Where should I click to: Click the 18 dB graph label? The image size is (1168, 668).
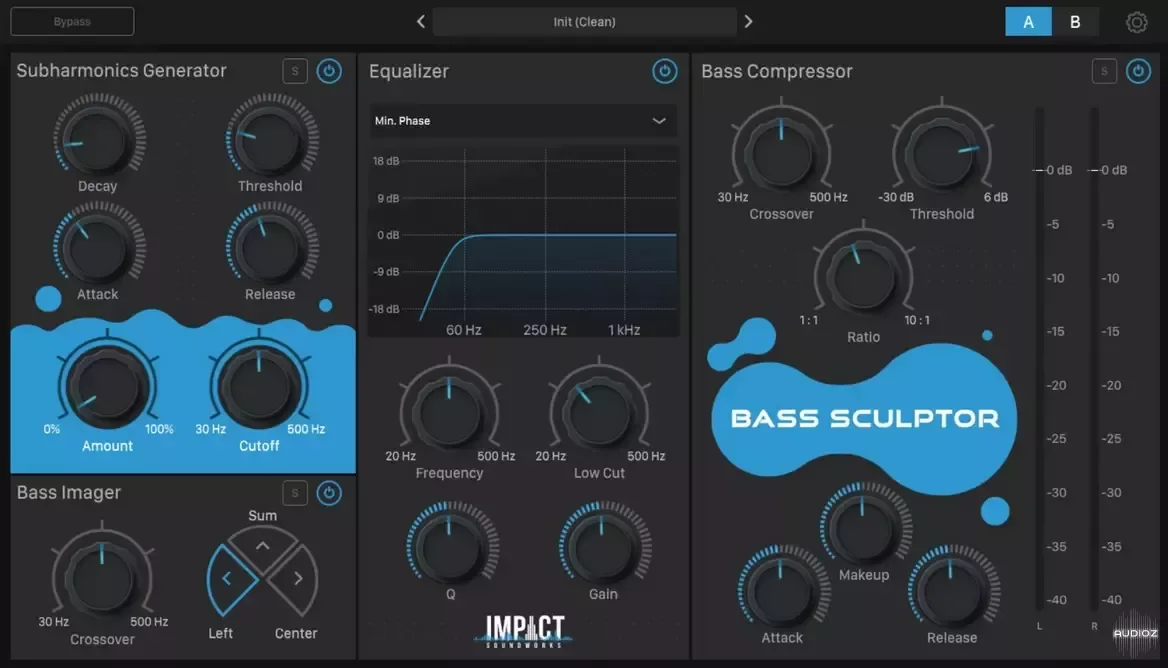tap(386, 161)
